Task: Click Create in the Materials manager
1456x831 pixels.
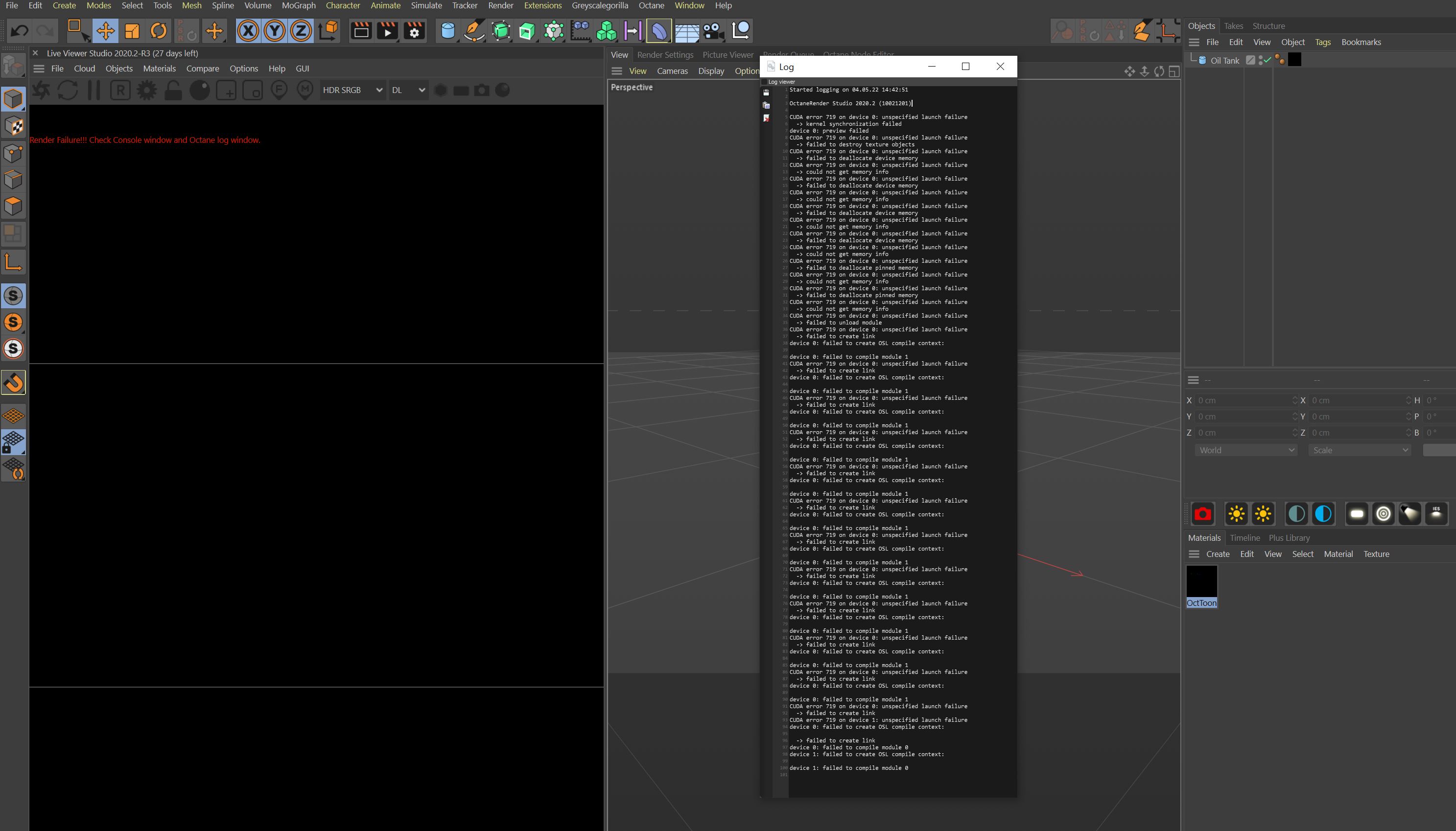Action: click(x=1218, y=554)
